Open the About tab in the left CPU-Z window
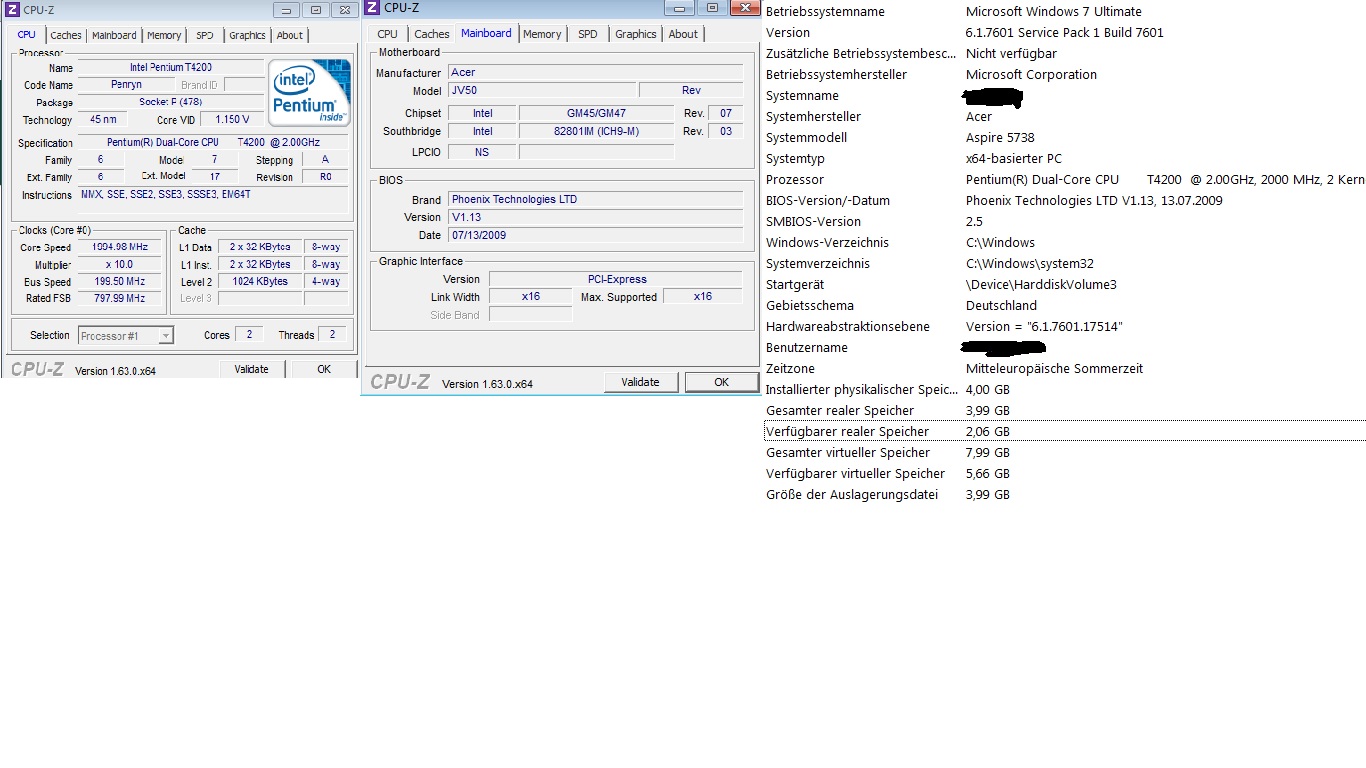The image size is (1366, 768). (x=290, y=35)
